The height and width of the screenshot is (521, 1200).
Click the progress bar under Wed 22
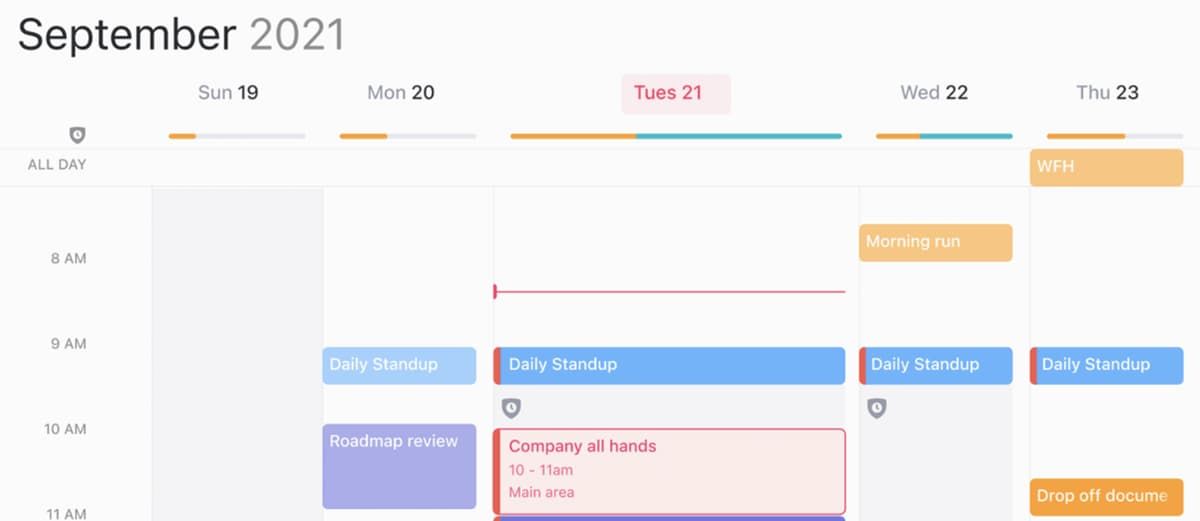[943, 136]
